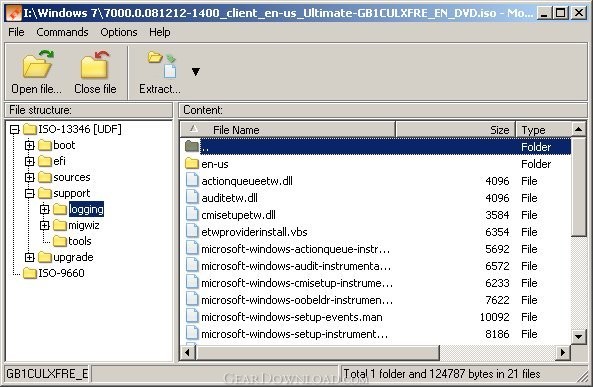Click the horizontal scrollbar right arrow

point(563,353)
